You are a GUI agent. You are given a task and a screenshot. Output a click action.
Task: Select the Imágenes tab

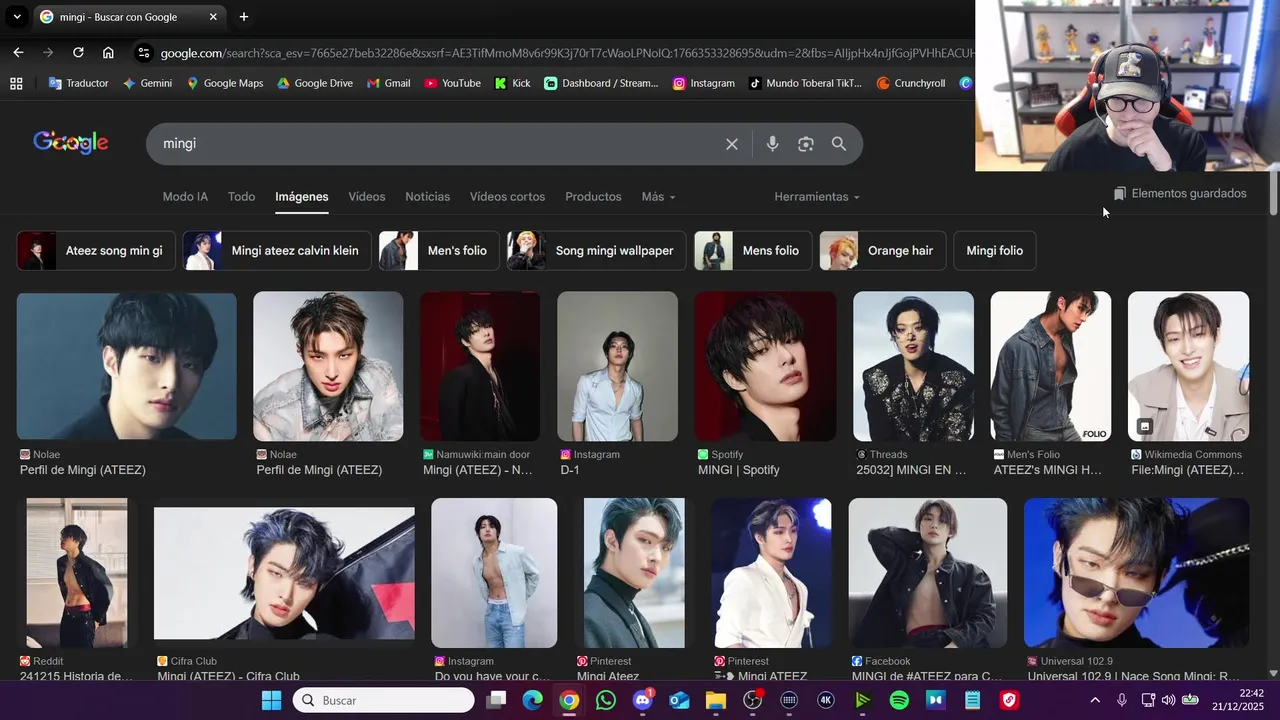point(302,197)
